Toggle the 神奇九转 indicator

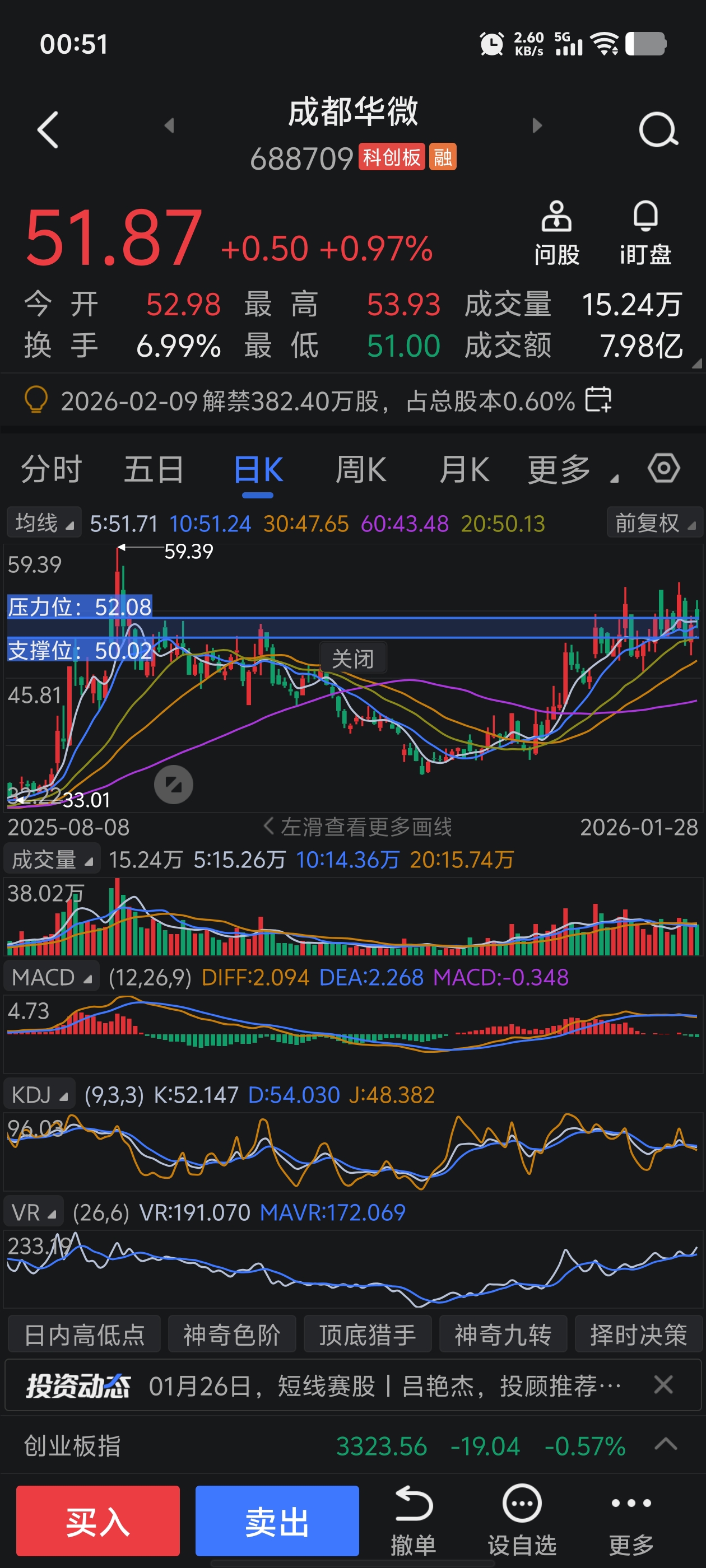tap(503, 1334)
